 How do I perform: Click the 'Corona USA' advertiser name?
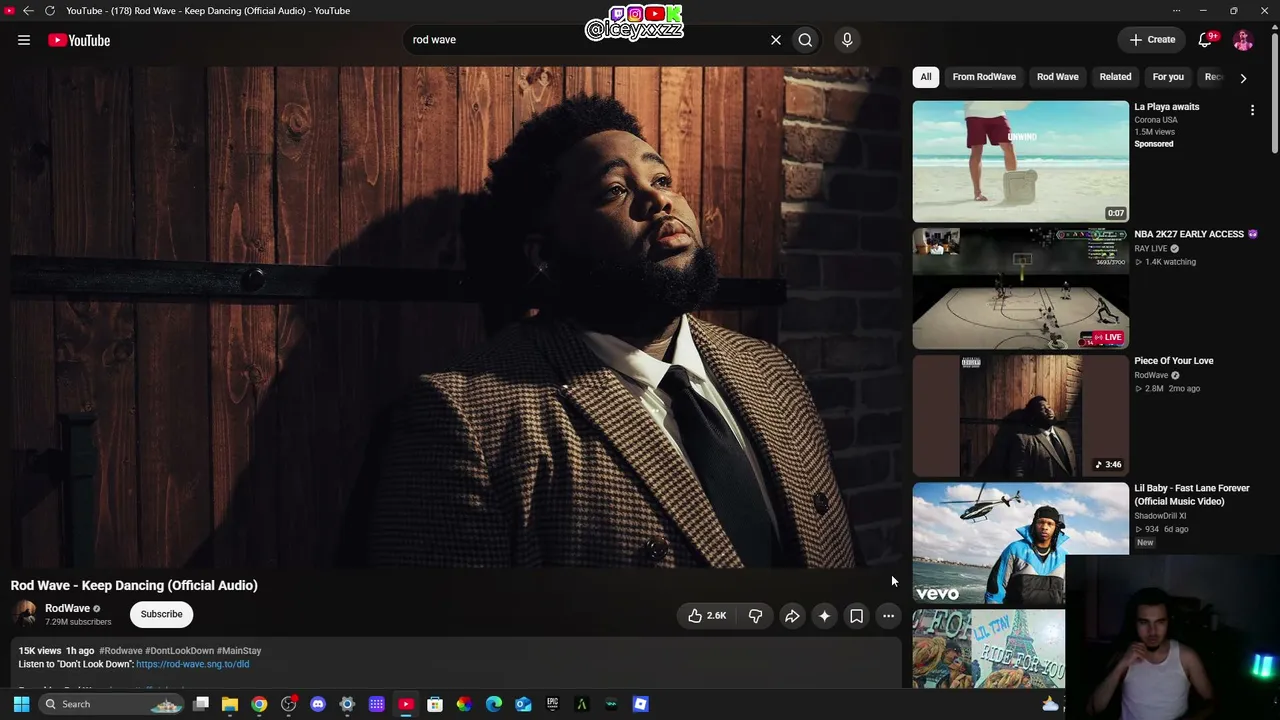[x=1156, y=120]
